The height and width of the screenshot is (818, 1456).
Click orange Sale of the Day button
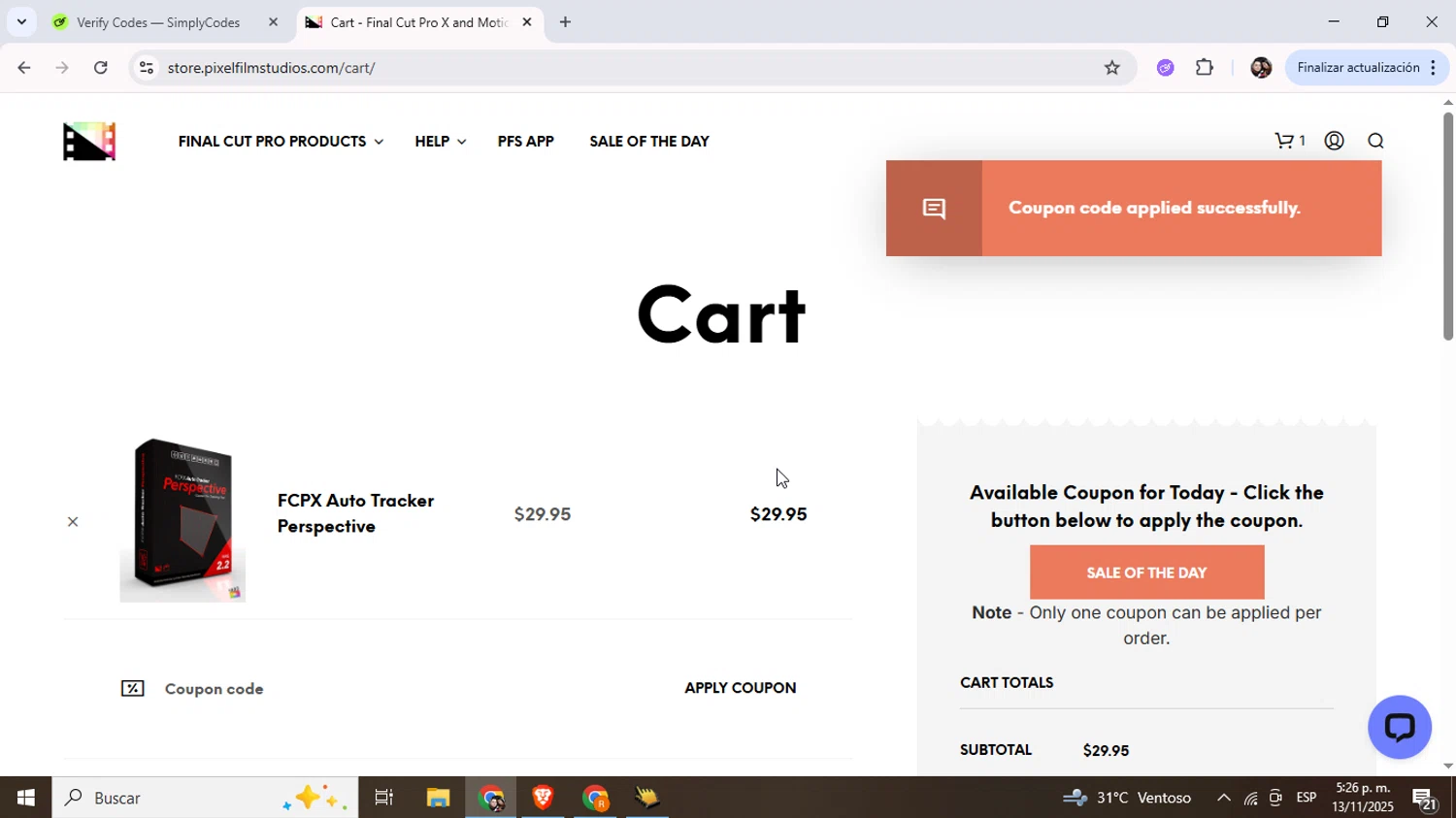tap(1146, 573)
